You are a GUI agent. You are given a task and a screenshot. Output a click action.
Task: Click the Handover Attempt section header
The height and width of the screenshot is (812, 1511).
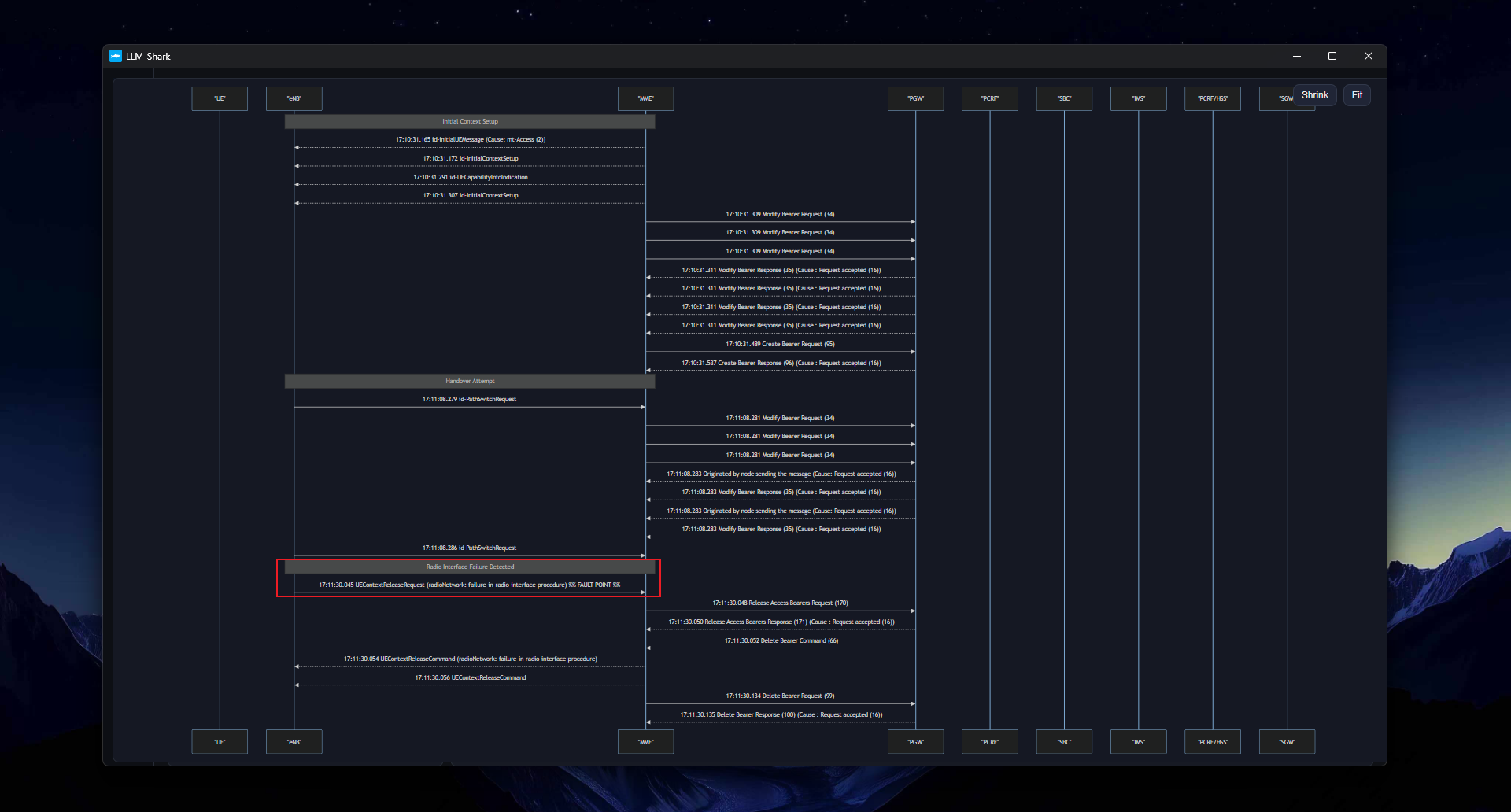(470, 382)
